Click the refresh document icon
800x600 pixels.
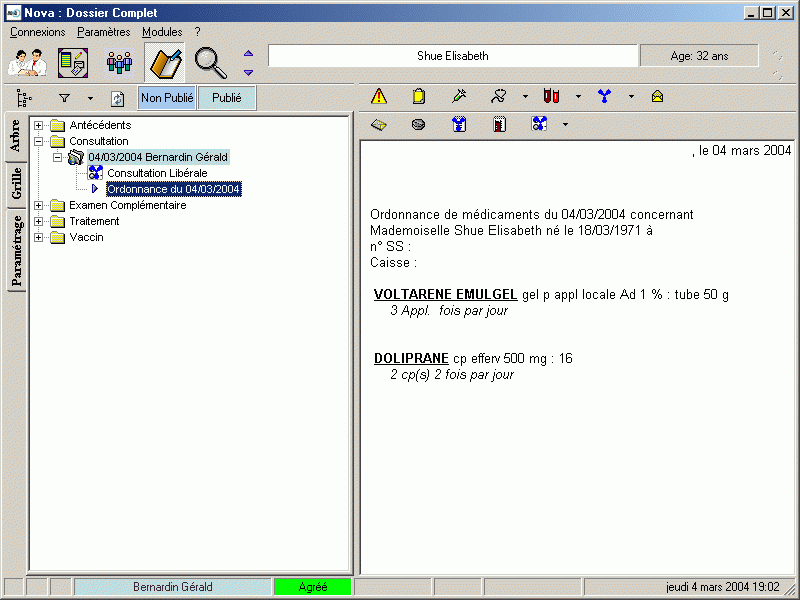tap(118, 98)
